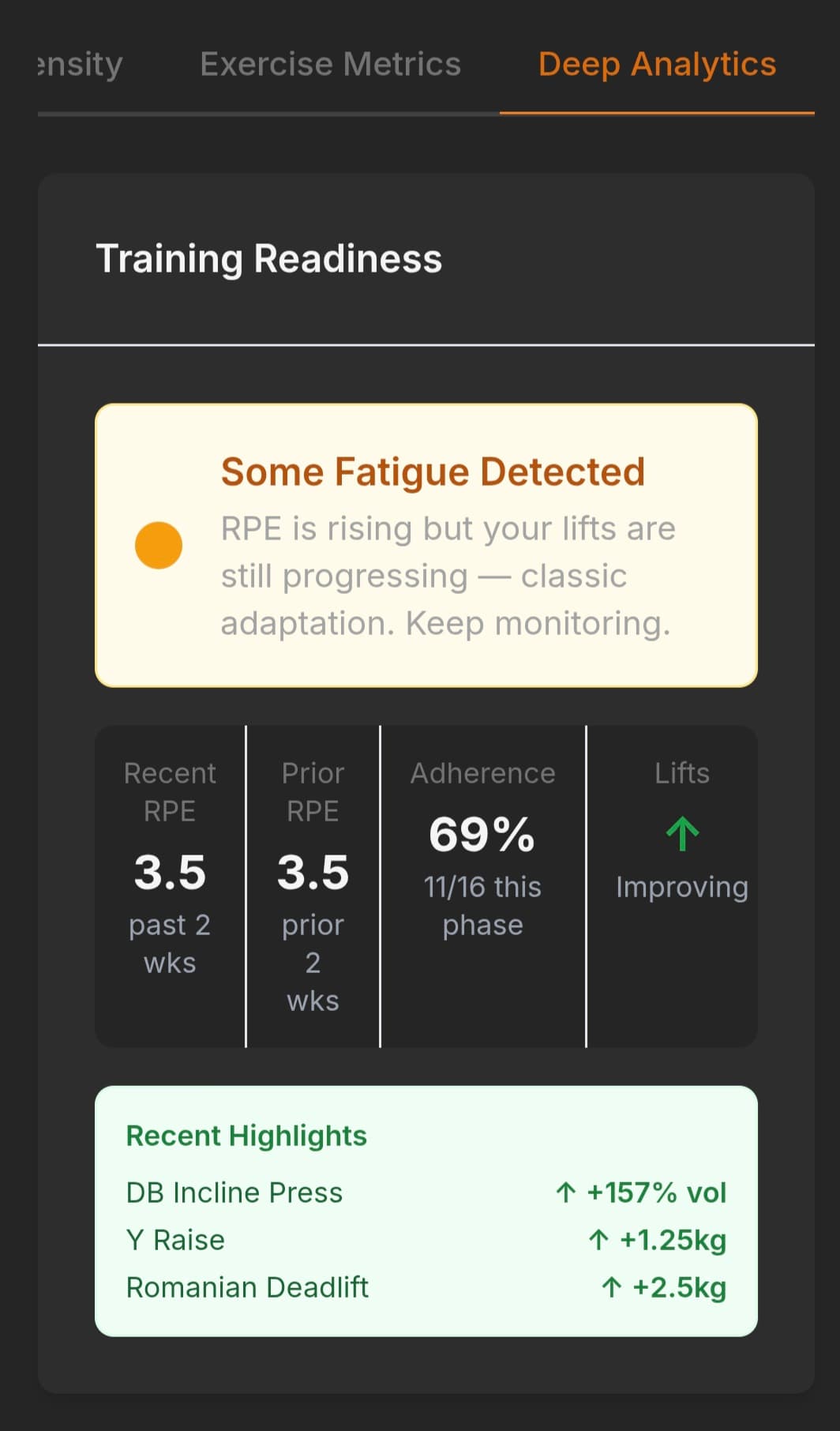Image resolution: width=840 pixels, height=1431 pixels.
Task: Click the up arrow beside DB Incline Press
Action: (565, 1192)
